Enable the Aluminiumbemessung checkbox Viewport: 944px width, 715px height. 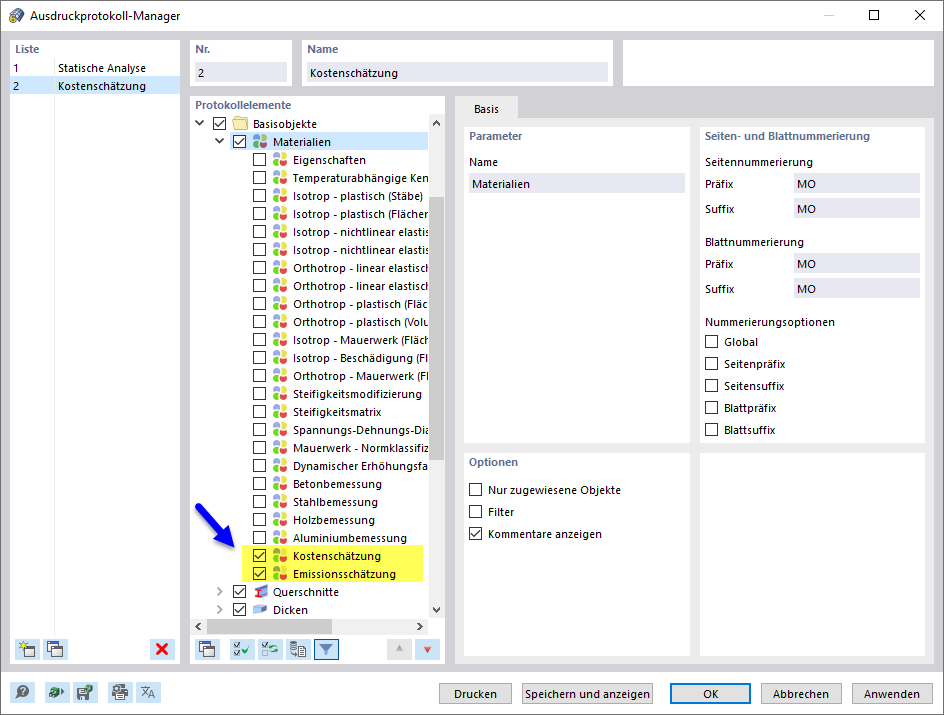(x=259, y=537)
